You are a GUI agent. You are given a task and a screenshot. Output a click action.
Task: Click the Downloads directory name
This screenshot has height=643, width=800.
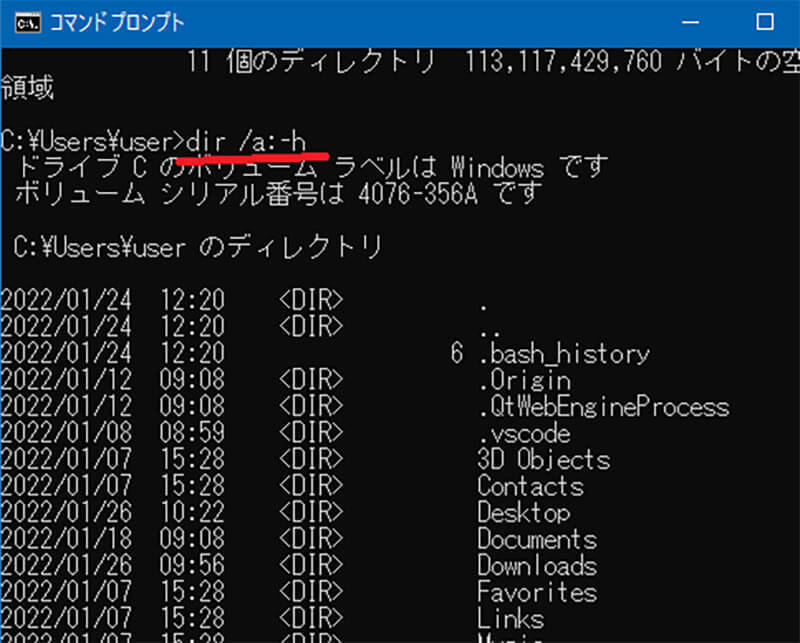click(x=537, y=566)
